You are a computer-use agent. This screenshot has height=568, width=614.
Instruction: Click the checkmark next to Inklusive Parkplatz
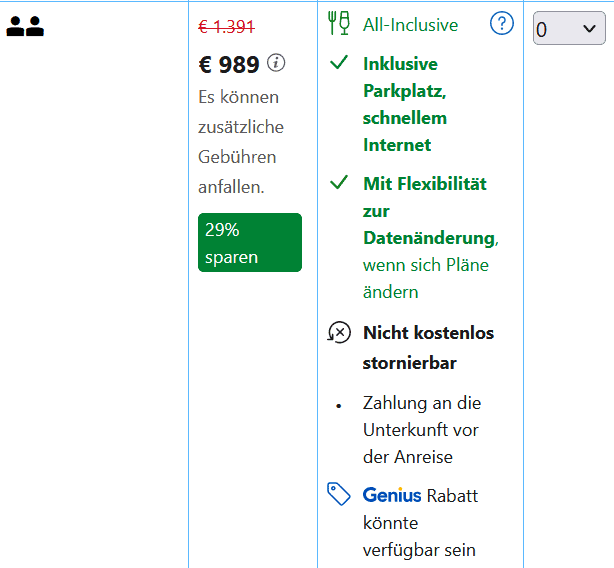tap(339, 63)
